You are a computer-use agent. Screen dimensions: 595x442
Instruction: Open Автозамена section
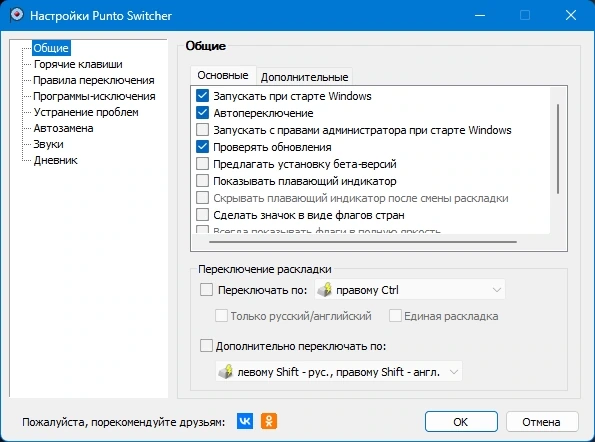(63, 128)
